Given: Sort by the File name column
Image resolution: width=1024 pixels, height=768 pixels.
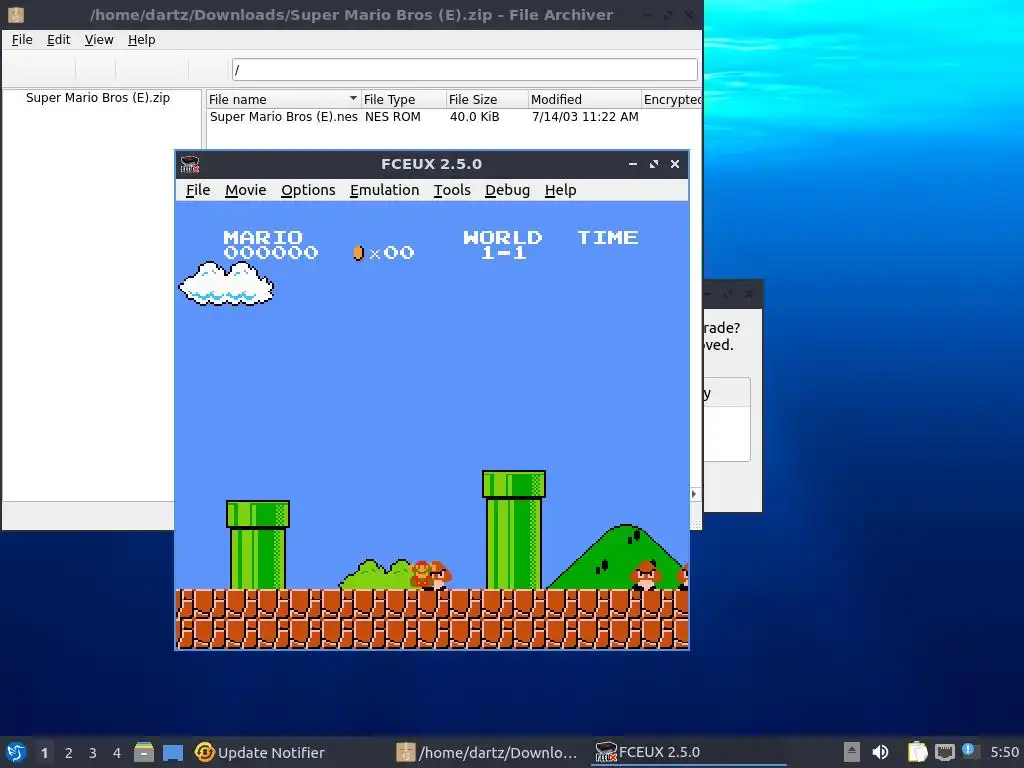Looking at the screenshot, I should (283, 99).
